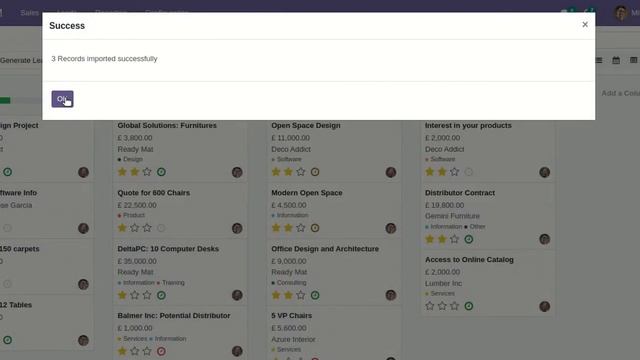Click avatar on Access to Online Catalog
Screen dimensions: 640x360
pos(544,307)
